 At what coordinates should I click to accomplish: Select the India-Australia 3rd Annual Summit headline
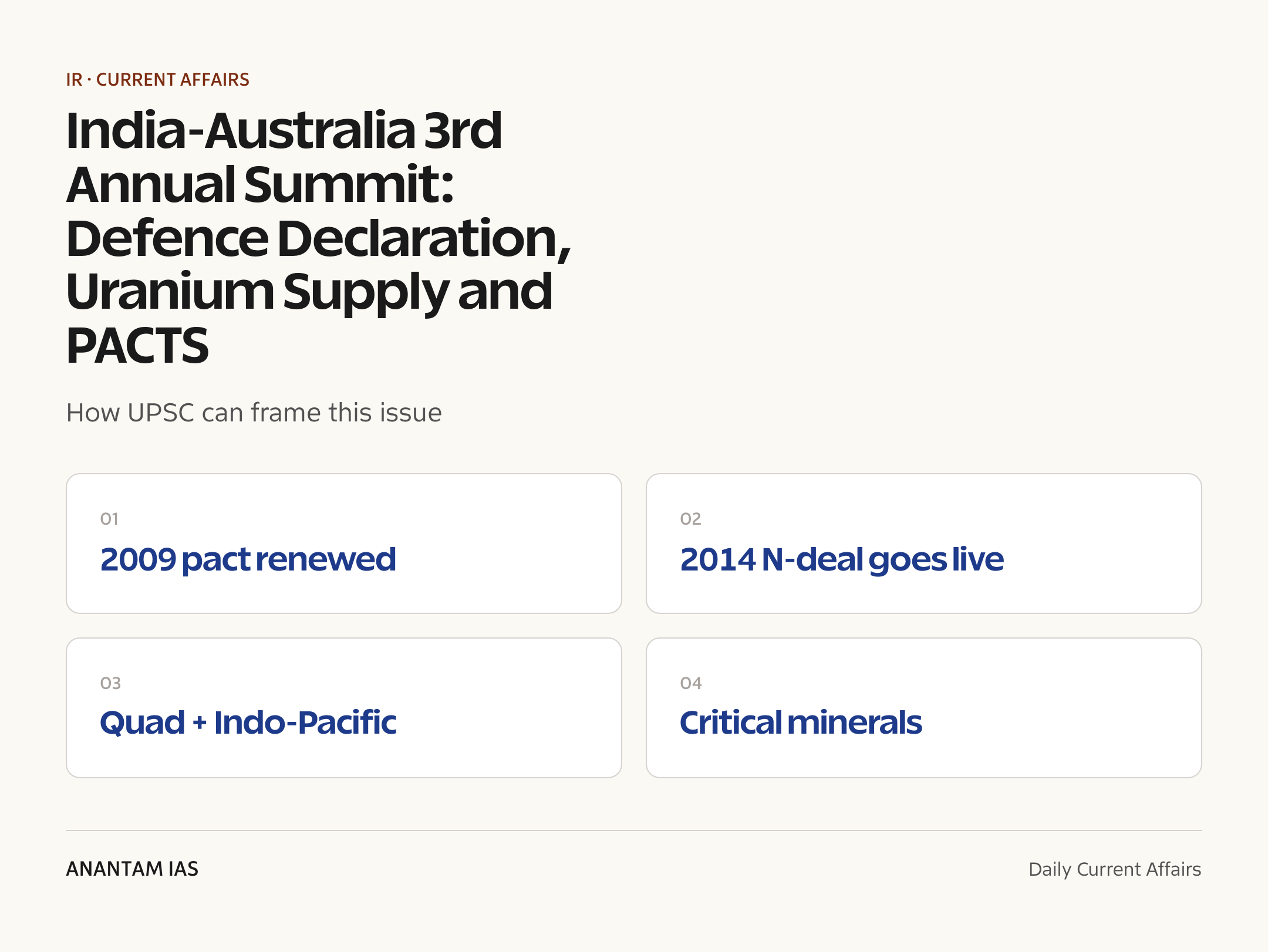click(318, 238)
